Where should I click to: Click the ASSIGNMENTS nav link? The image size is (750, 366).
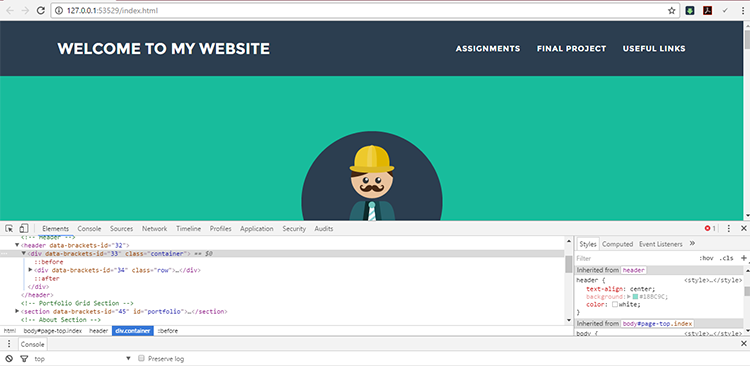488,49
